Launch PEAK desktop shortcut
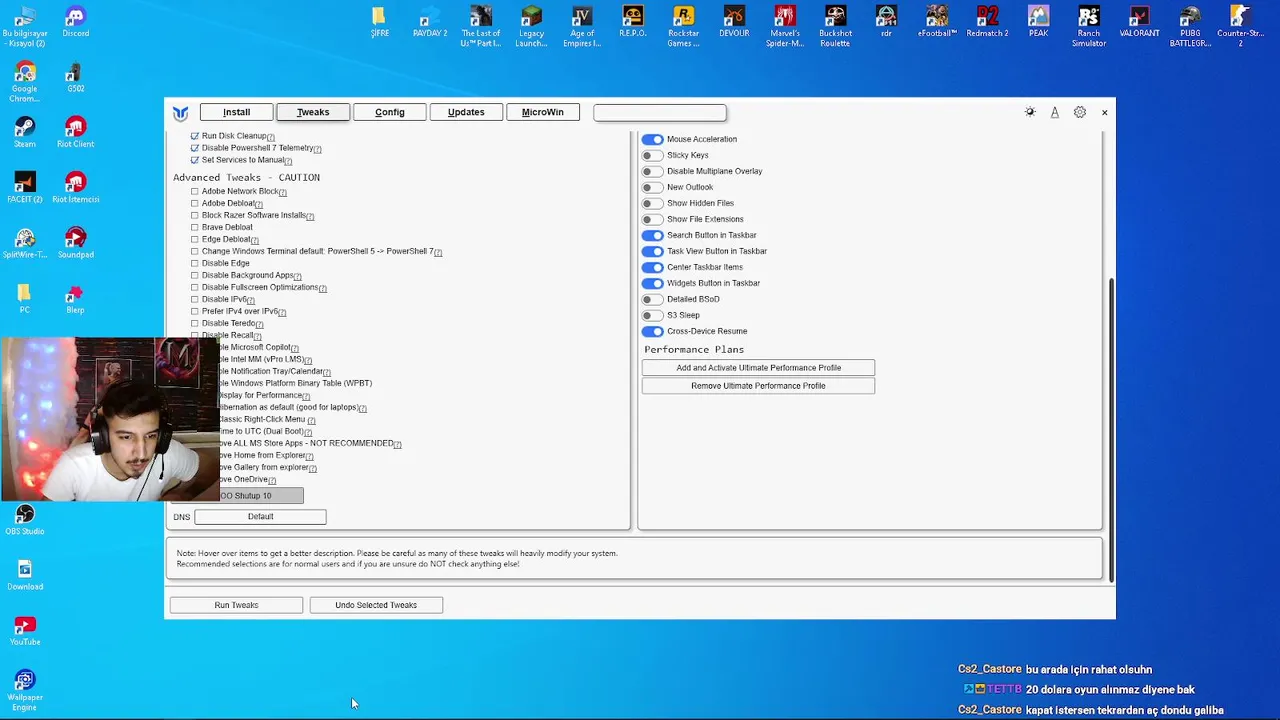This screenshot has width=1280, height=720. coord(1038,22)
